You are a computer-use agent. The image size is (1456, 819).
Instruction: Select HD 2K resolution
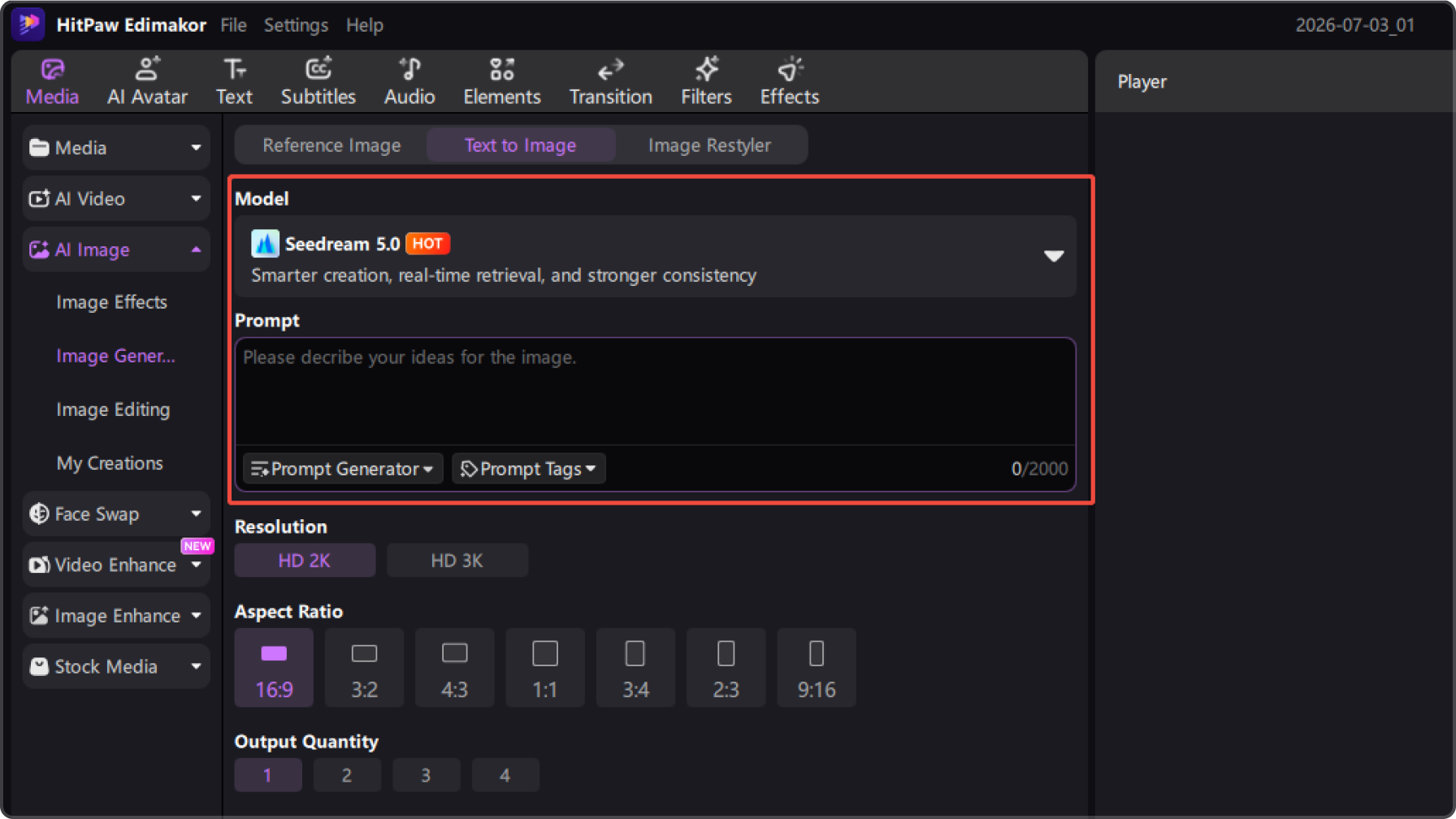pyautogui.click(x=305, y=561)
